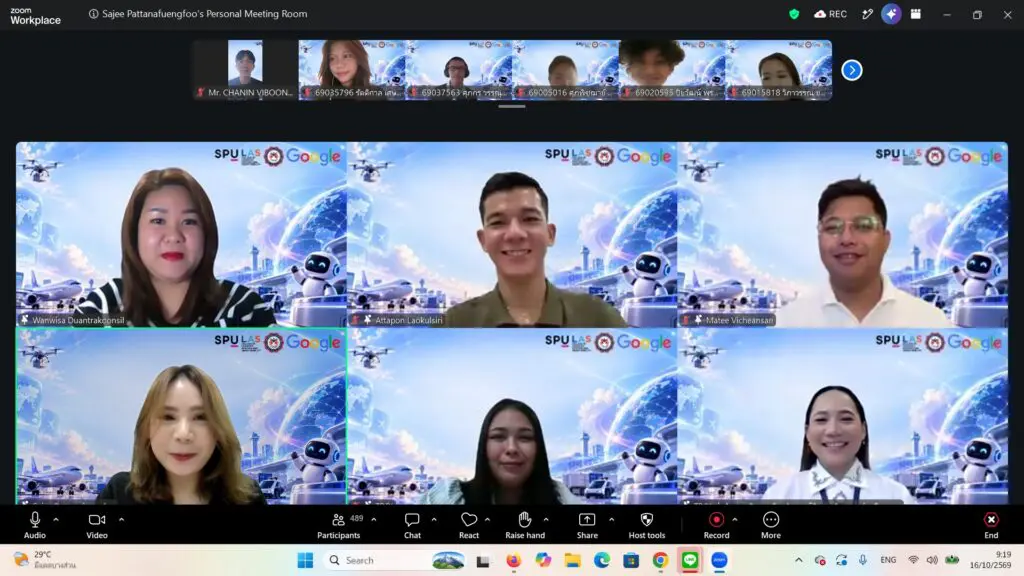Viewport: 1024px width, 576px height.
Task: Click the cloud REC recording indicator
Action: click(830, 14)
